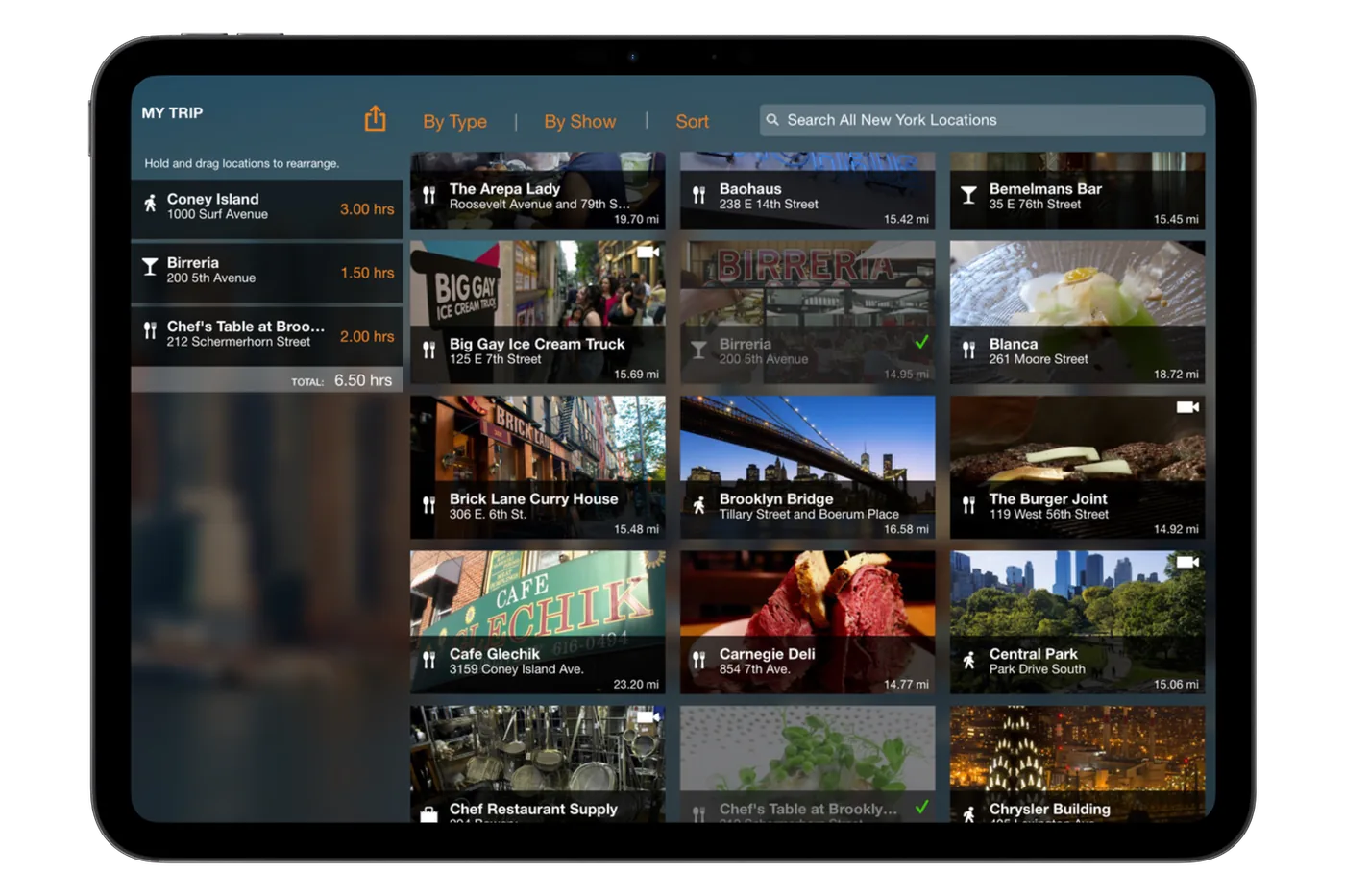This screenshot has width=1345, height=896.
Task: Click shopping bag icon on Chef Restaurant Supply
Action: tap(428, 814)
